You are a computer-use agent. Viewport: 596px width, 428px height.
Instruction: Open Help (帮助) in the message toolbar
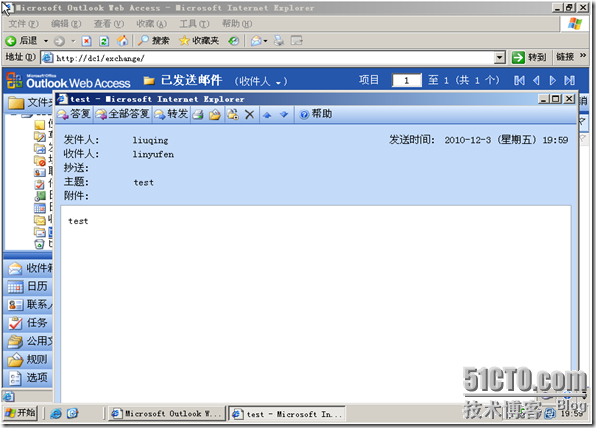point(315,114)
